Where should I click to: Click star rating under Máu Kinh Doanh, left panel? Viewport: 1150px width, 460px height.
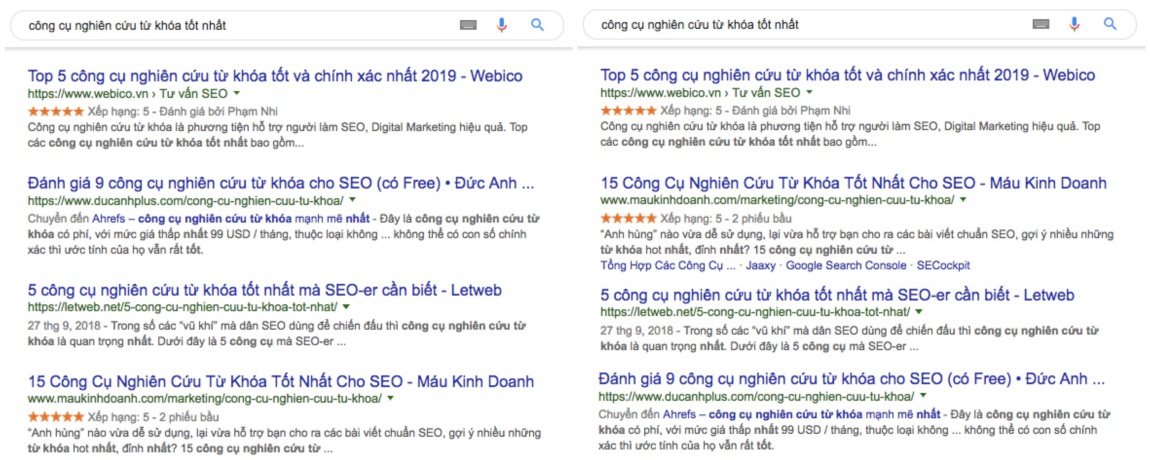point(56,416)
